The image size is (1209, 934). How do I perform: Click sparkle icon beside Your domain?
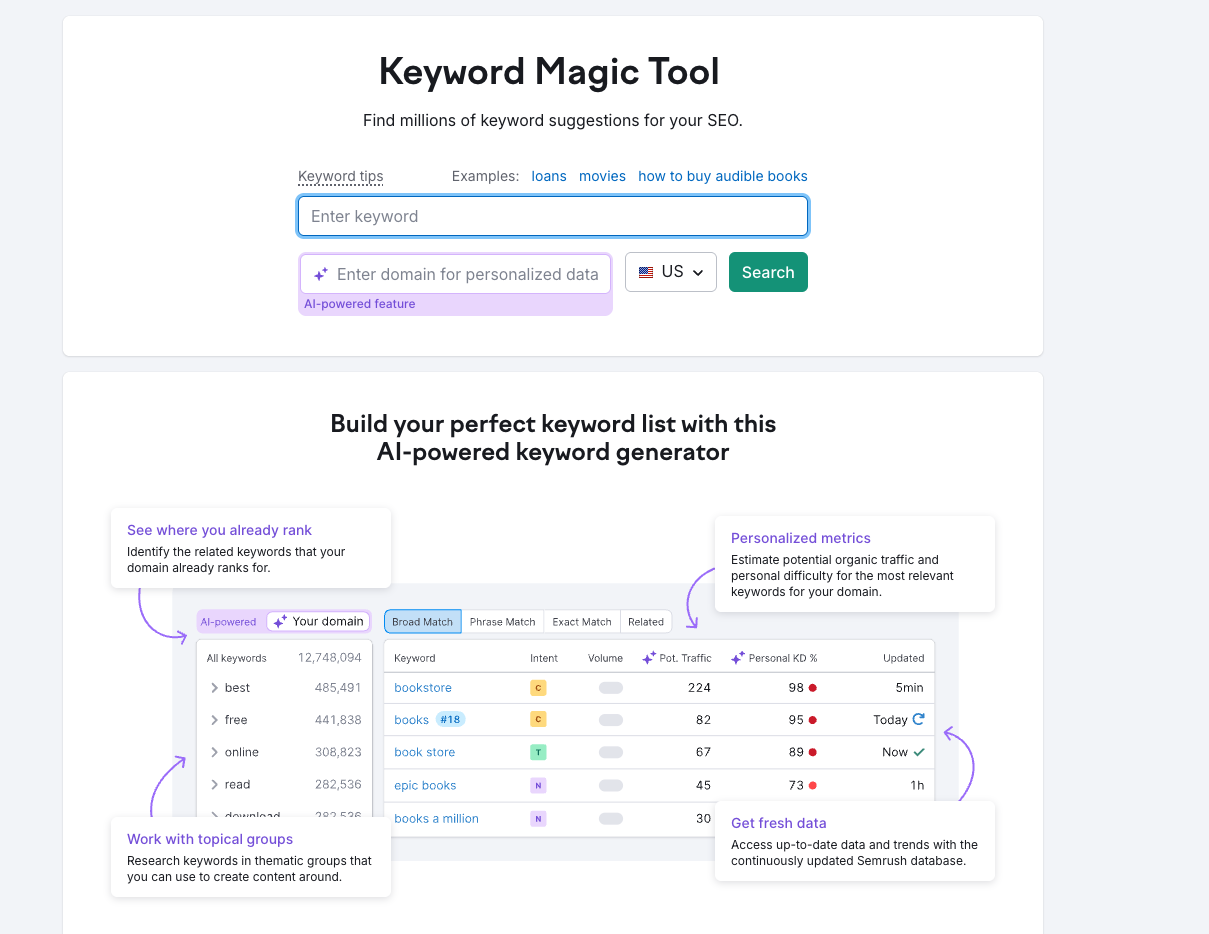point(280,621)
